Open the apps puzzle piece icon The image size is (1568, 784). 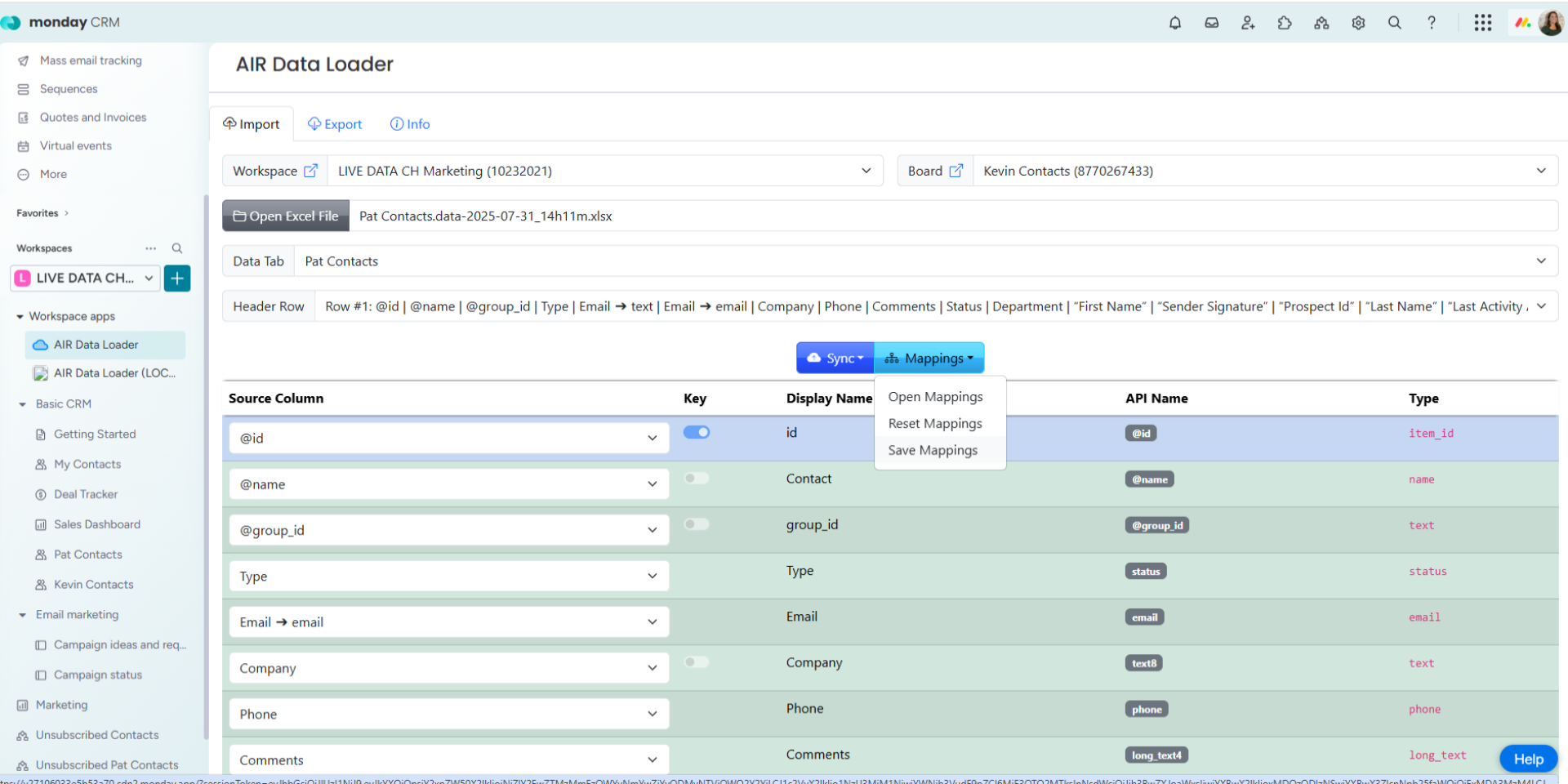(1285, 23)
